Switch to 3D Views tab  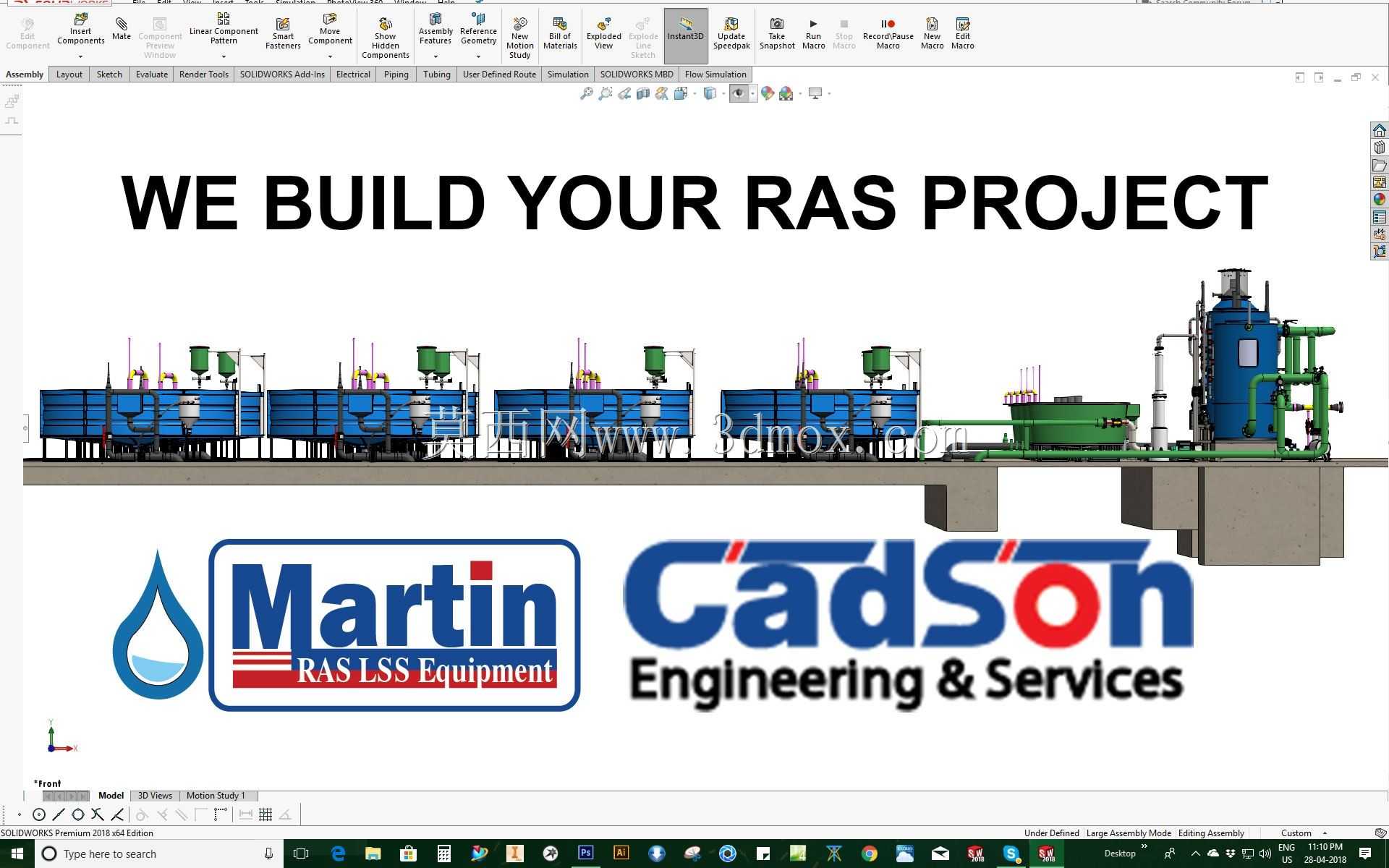coord(155,796)
